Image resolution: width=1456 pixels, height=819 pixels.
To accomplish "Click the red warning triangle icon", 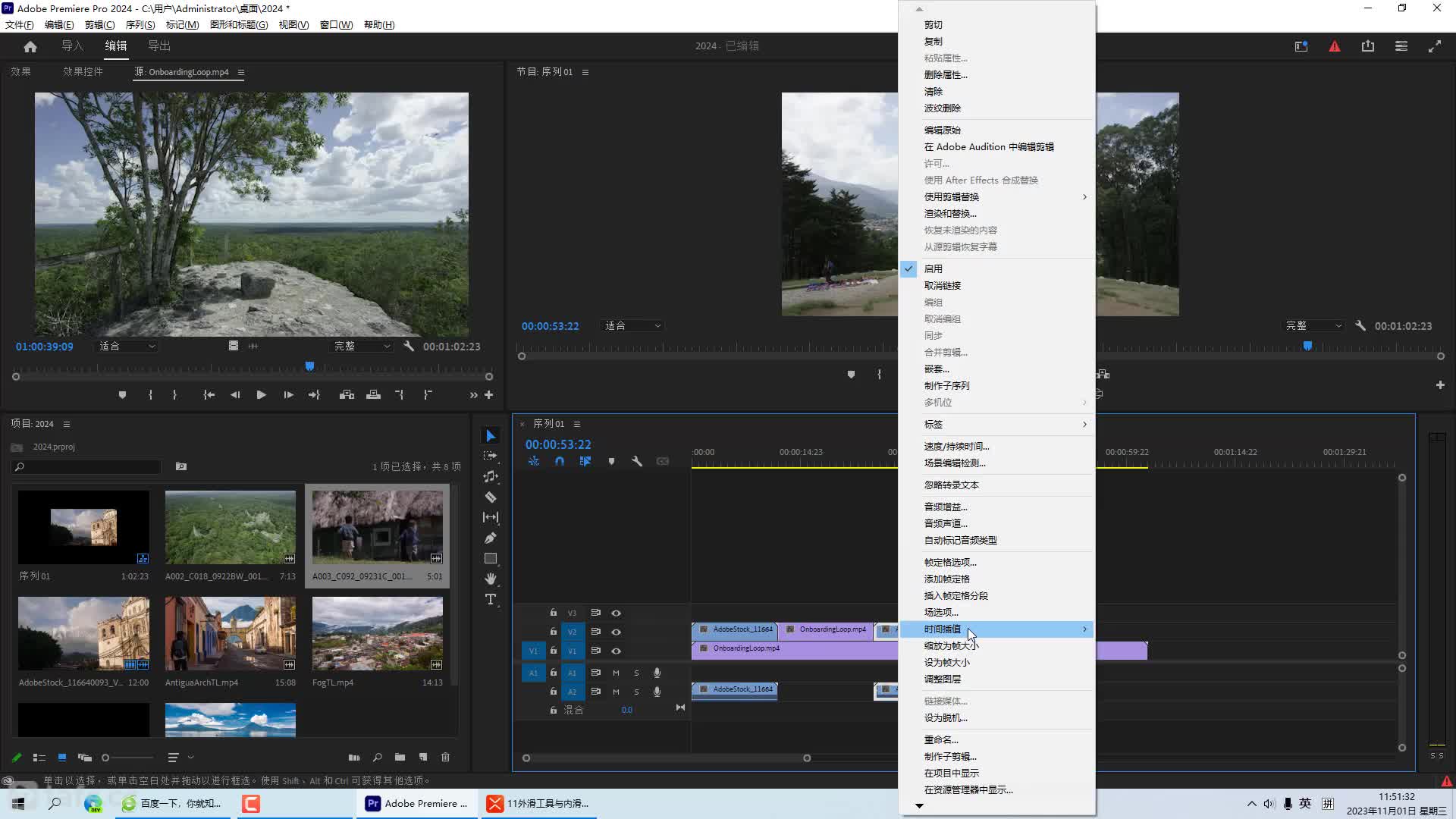I will tap(1334, 46).
